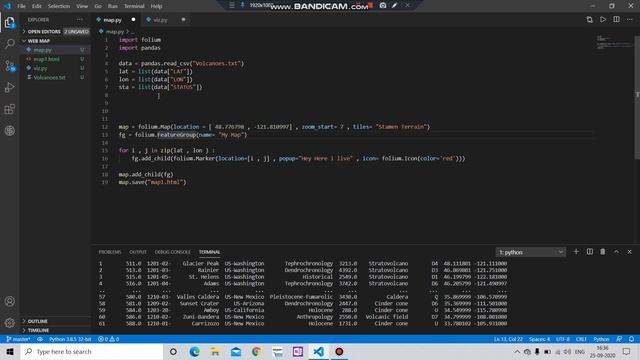This screenshot has width=640, height=360.
Task: Open the Manage gear icon
Action: (10, 323)
